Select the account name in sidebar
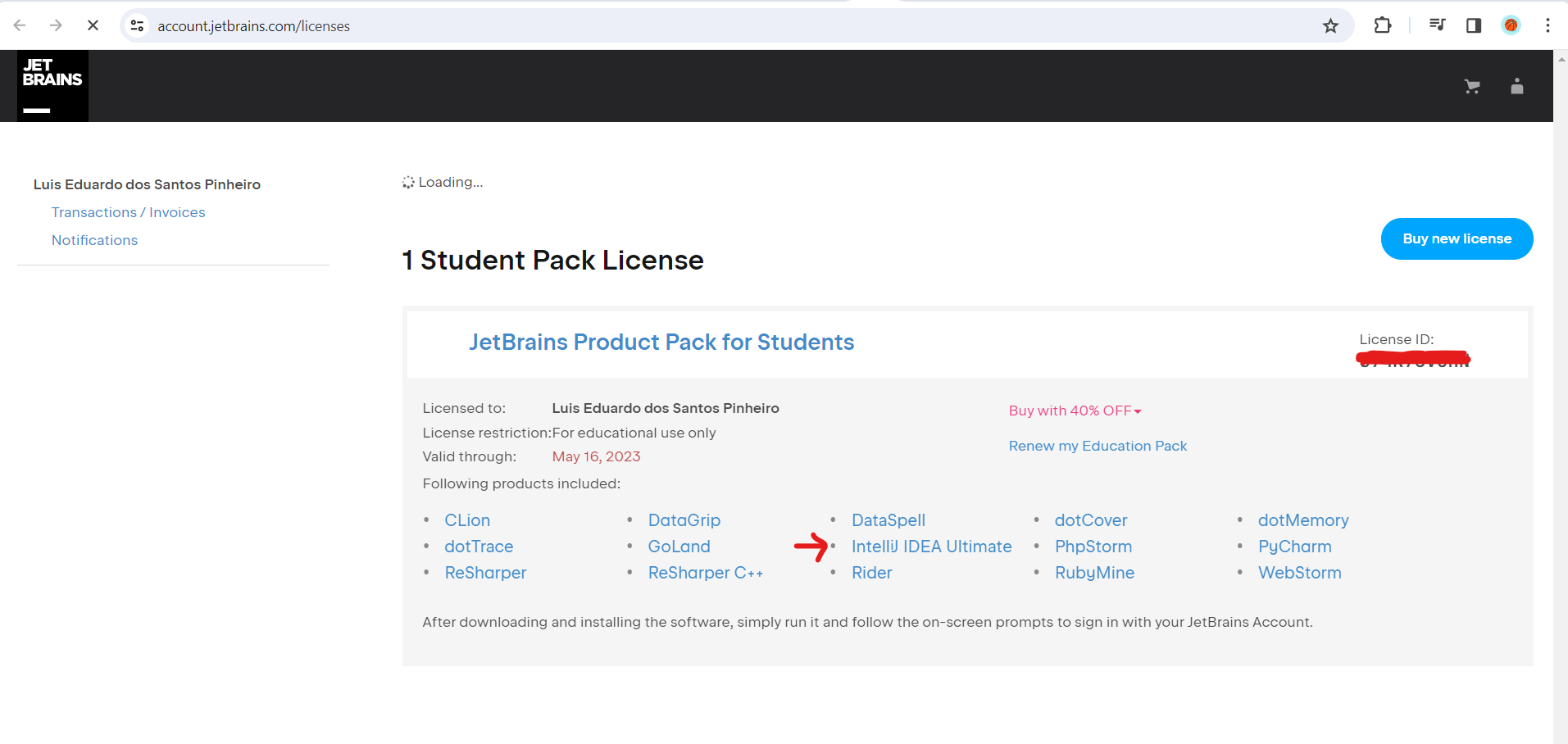Viewport: 1568px width, 744px height. point(147,184)
